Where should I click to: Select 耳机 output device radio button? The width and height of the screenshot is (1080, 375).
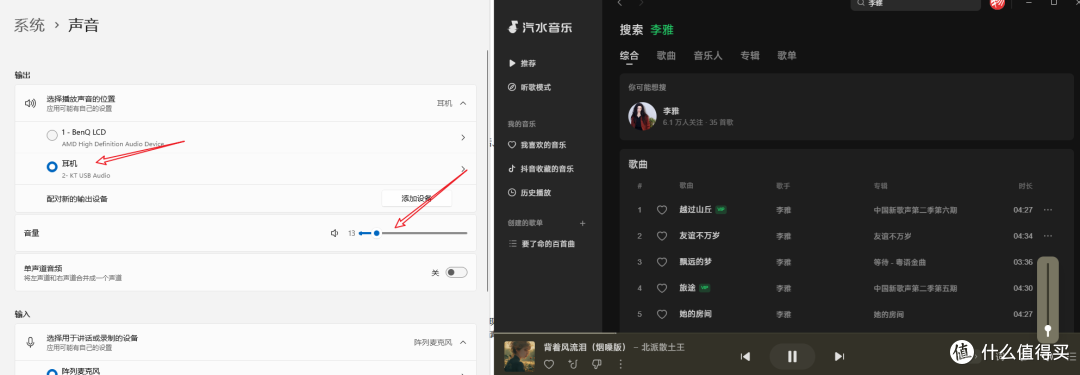click(x=52, y=167)
